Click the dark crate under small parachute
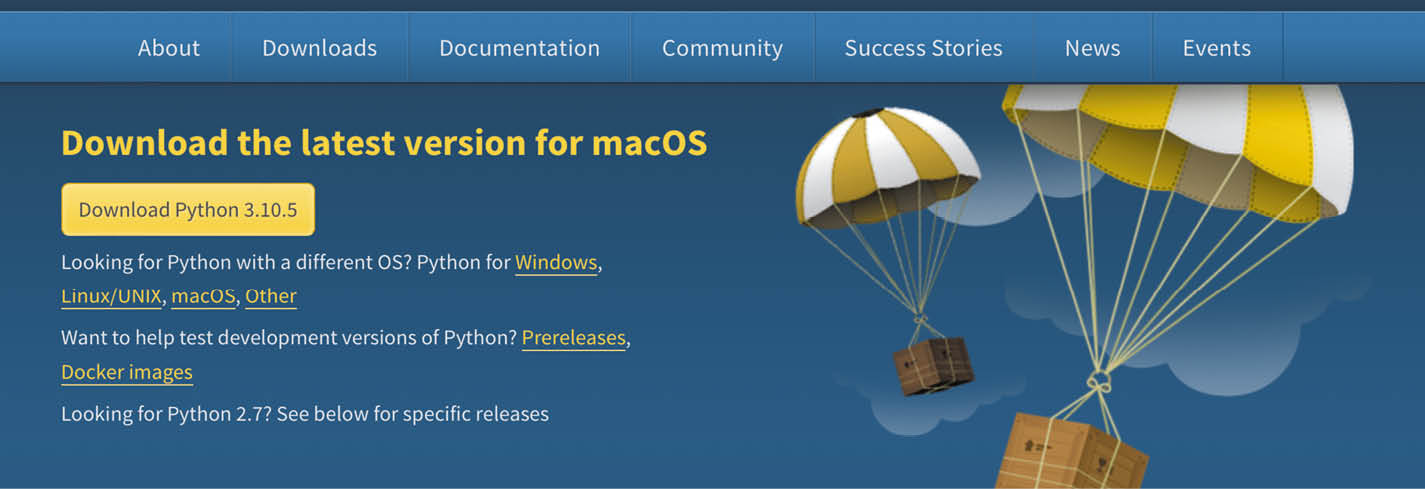The image size is (1425, 489). coord(932,364)
